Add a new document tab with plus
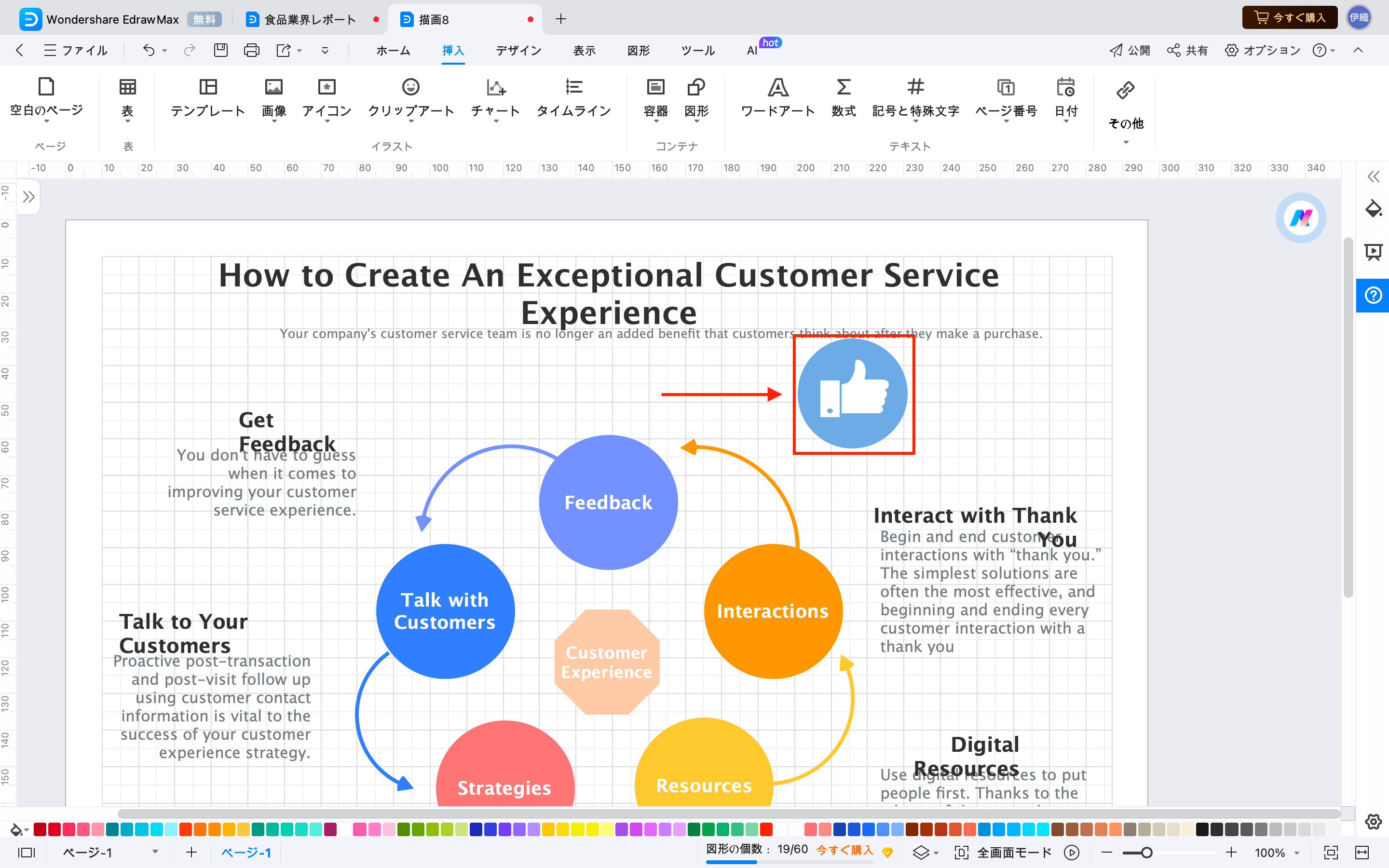Viewport: 1389px width, 868px height. tap(561, 19)
